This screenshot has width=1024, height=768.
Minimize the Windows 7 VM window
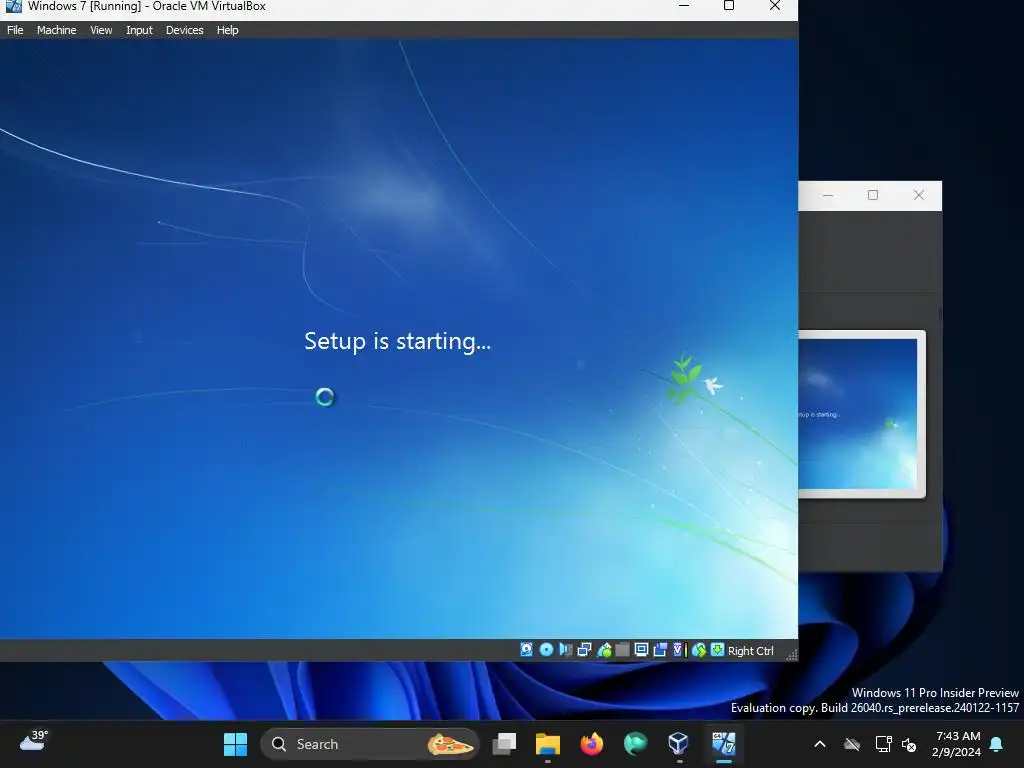click(x=684, y=6)
